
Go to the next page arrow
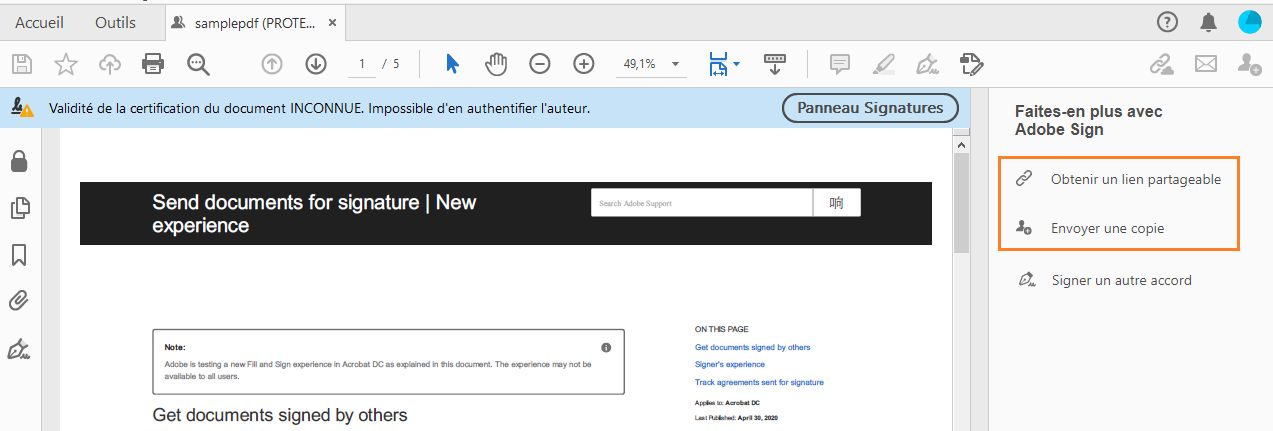click(316, 64)
